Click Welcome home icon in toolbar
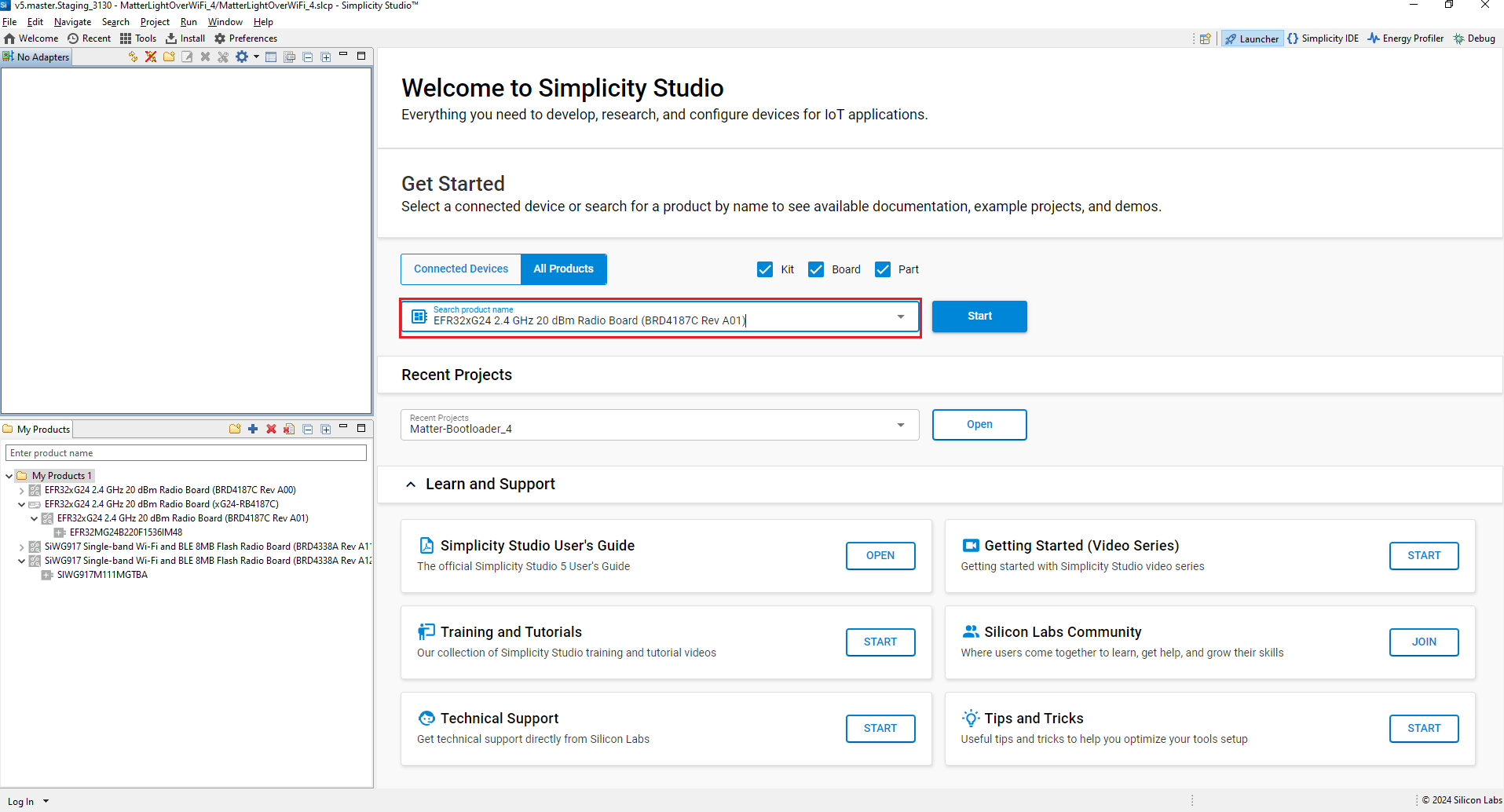Image resolution: width=1504 pixels, height=812 pixels. click(x=10, y=38)
